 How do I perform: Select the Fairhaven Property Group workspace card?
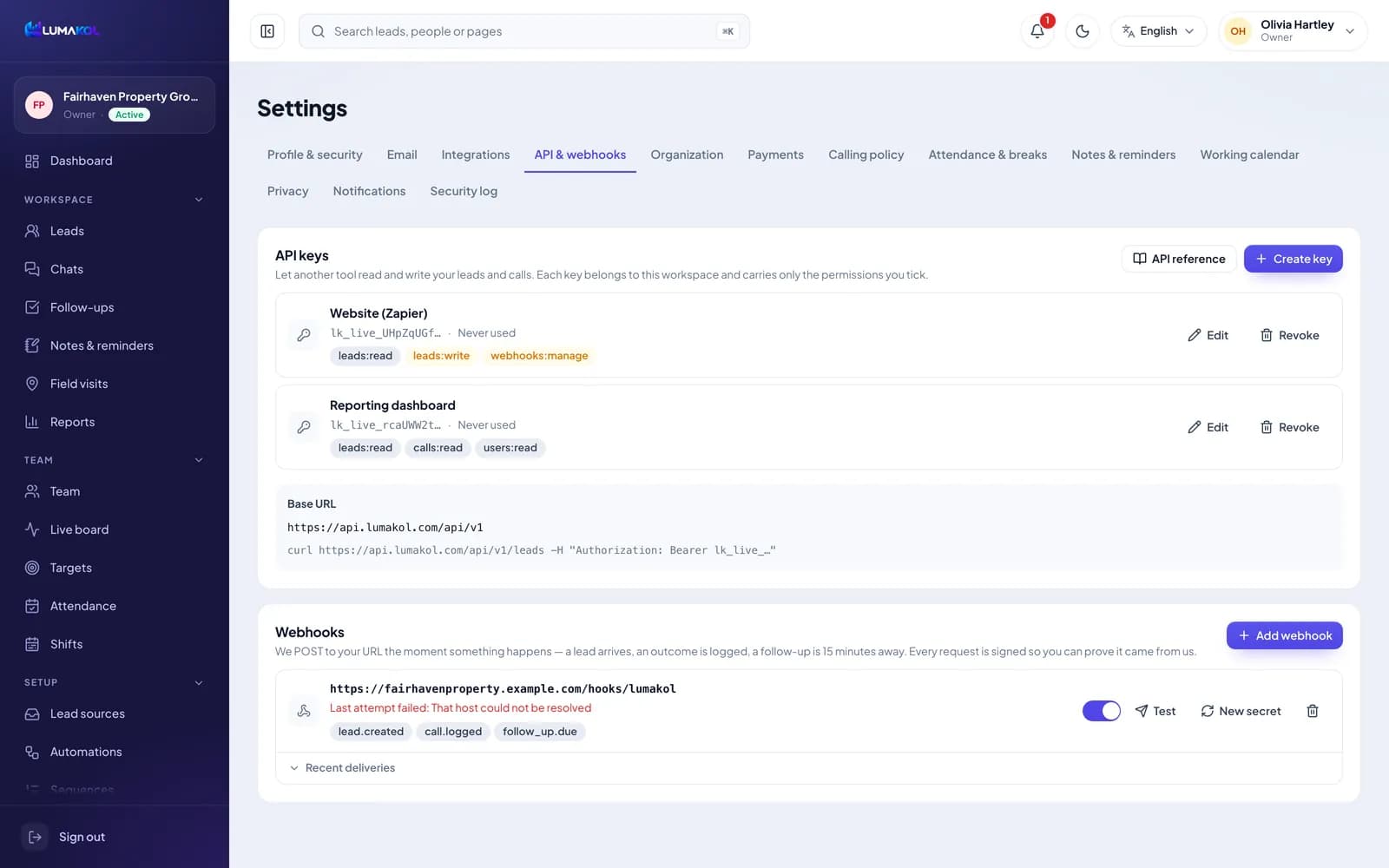pyautogui.click(x=115, y=105)
